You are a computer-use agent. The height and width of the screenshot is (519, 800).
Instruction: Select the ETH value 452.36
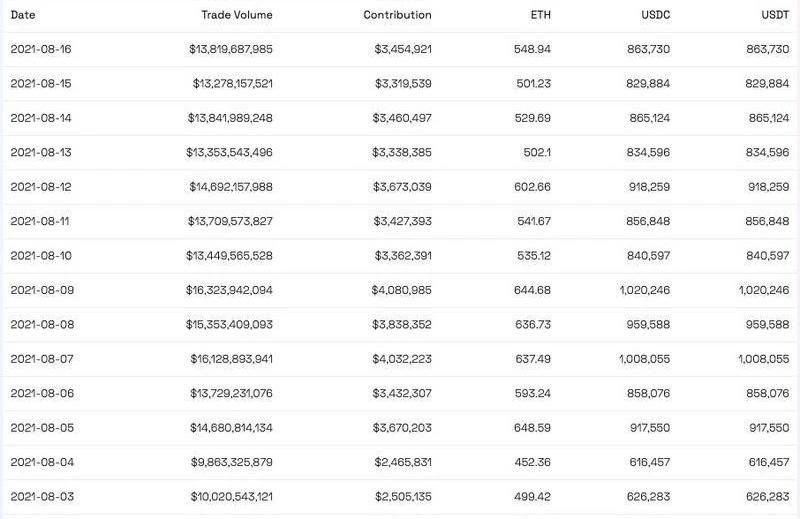[532, 462]
